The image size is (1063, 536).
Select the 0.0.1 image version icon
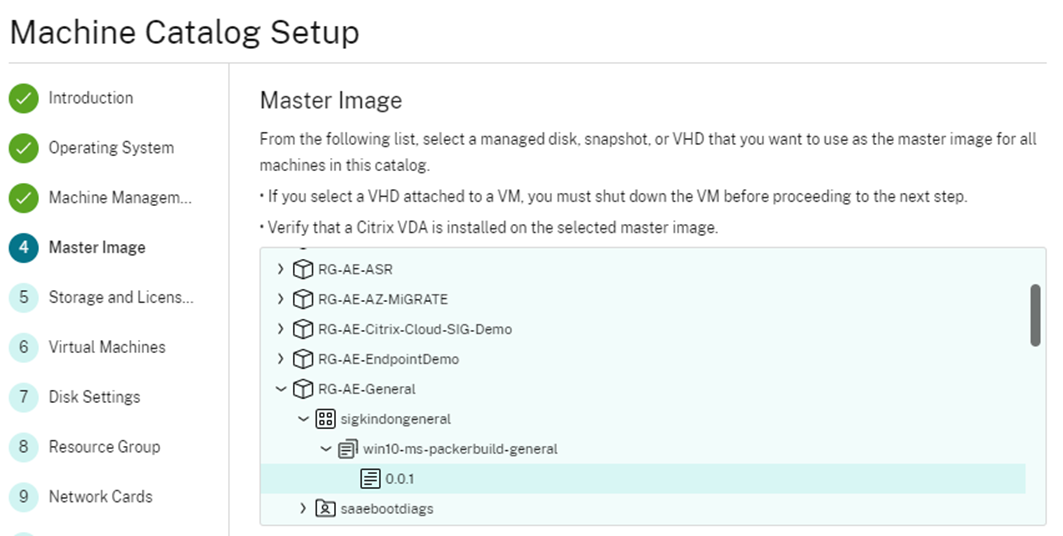coord(370,478)
